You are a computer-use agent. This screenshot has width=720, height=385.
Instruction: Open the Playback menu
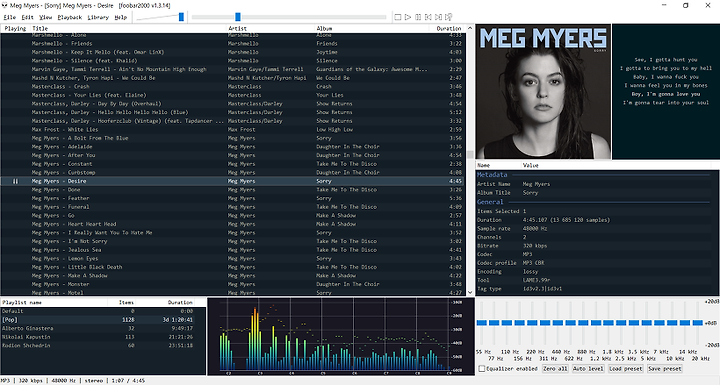tap(70, 17)
